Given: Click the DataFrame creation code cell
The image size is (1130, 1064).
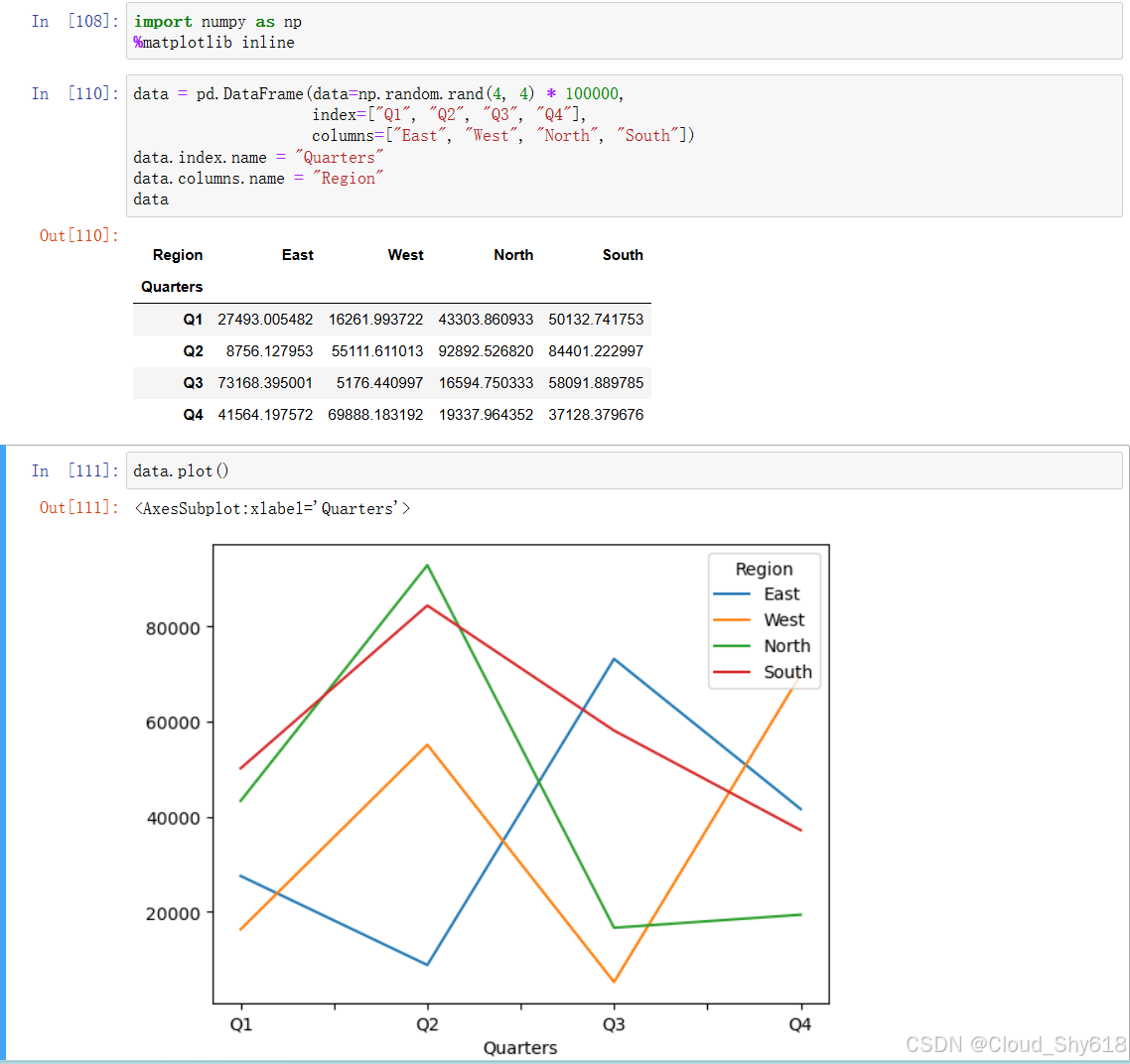Looking at the screenshot, I should [625, 146].
